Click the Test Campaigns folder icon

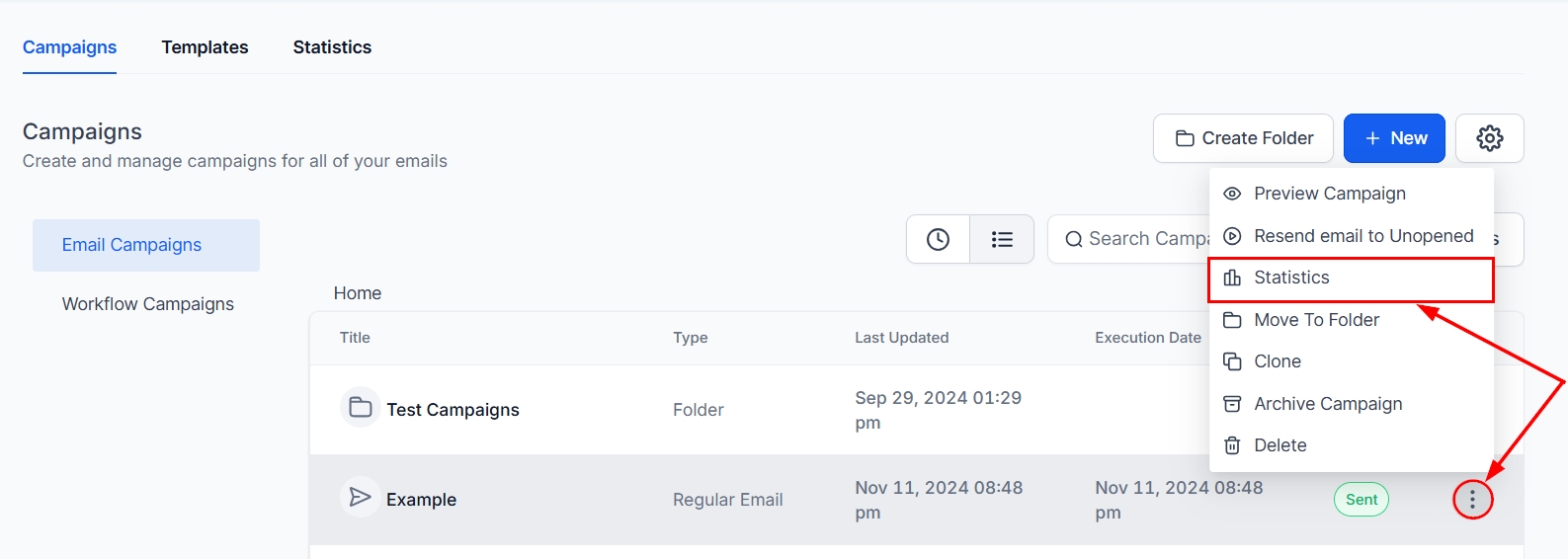[361, 408]
